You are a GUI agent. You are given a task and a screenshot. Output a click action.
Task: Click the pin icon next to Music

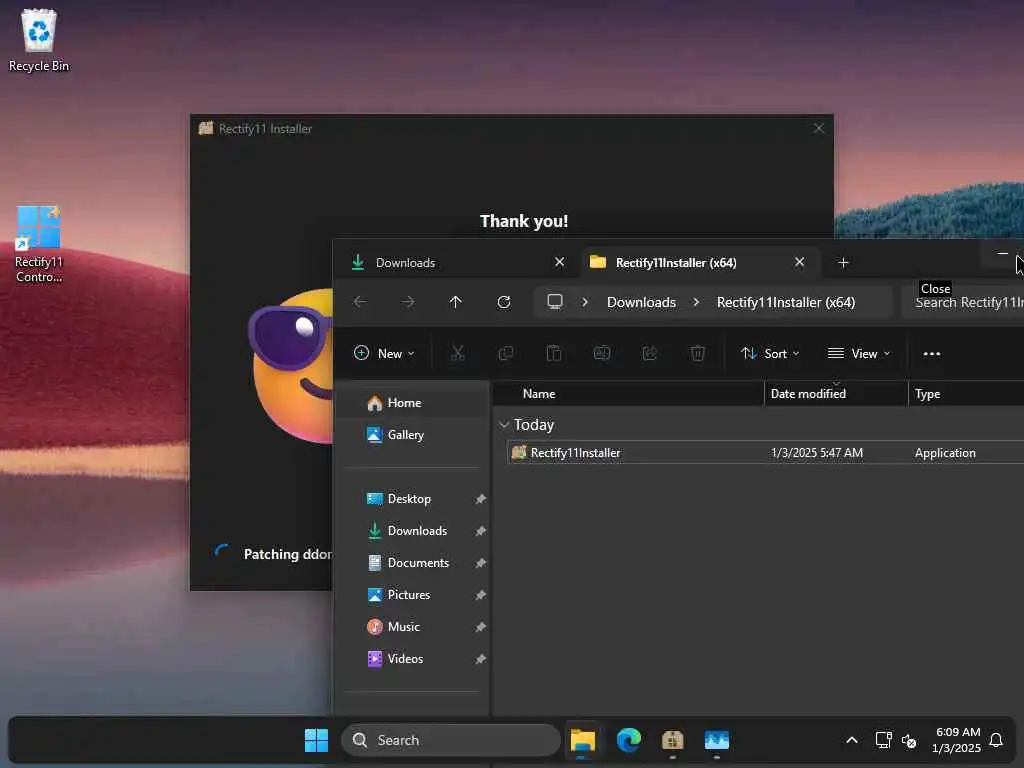481,627
